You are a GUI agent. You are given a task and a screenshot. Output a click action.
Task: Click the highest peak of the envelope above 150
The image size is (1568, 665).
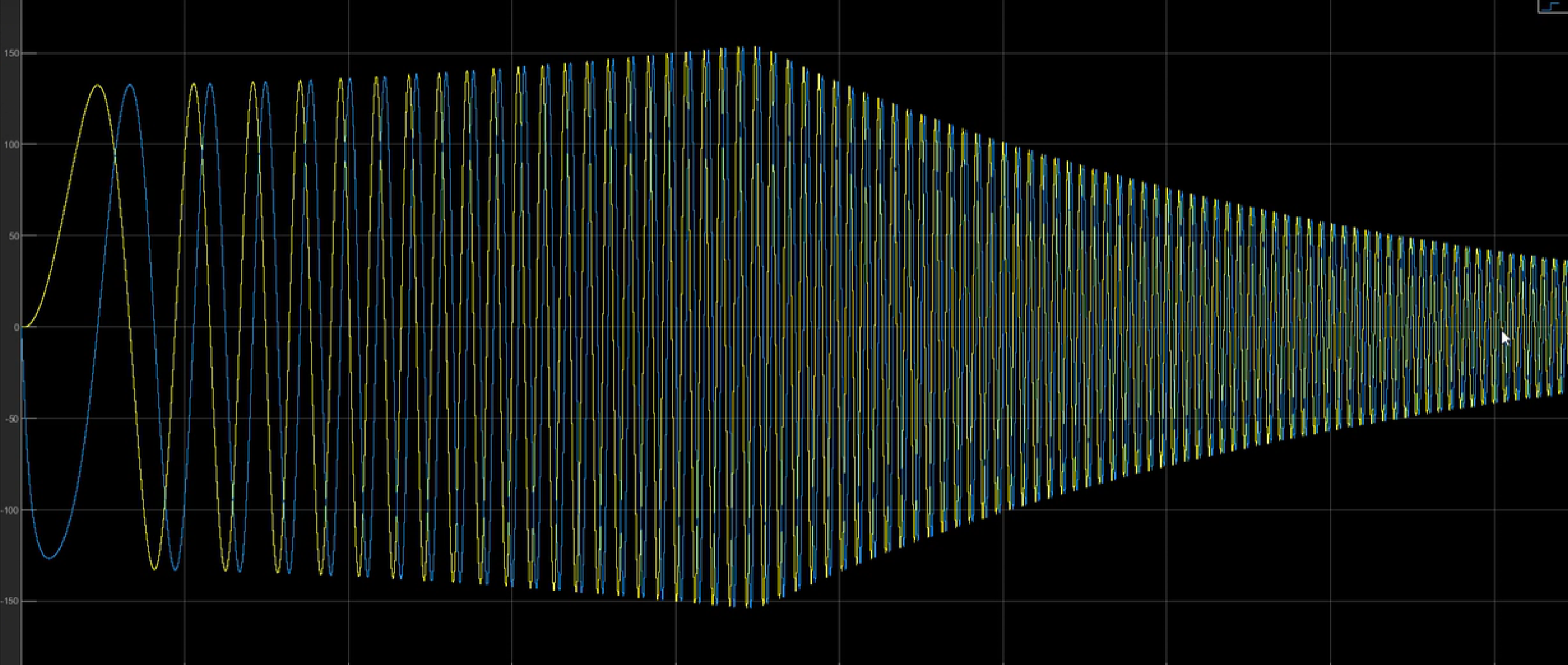(755, 47)
